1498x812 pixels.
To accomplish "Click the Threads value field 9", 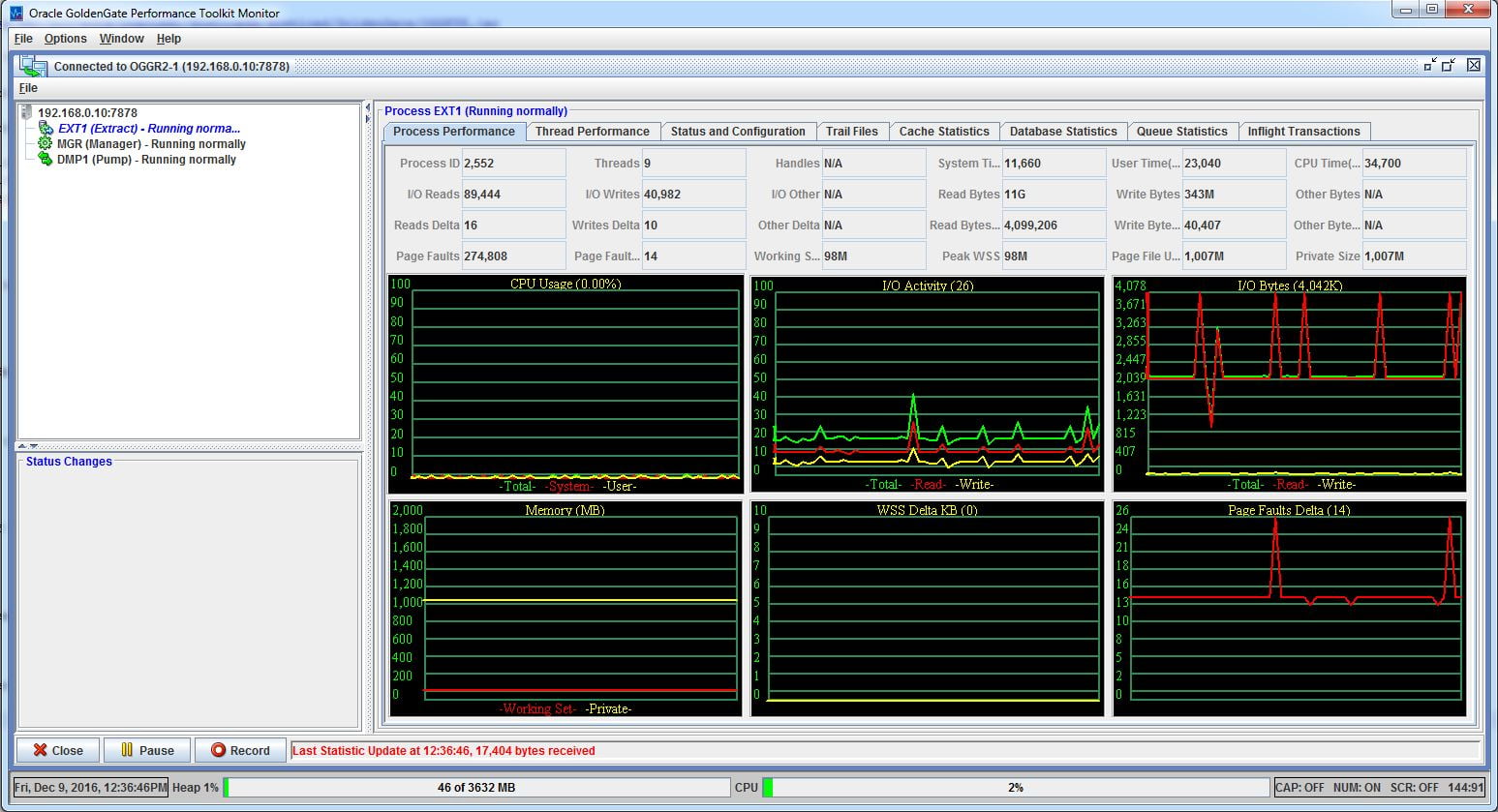I will tap(693, 164).
